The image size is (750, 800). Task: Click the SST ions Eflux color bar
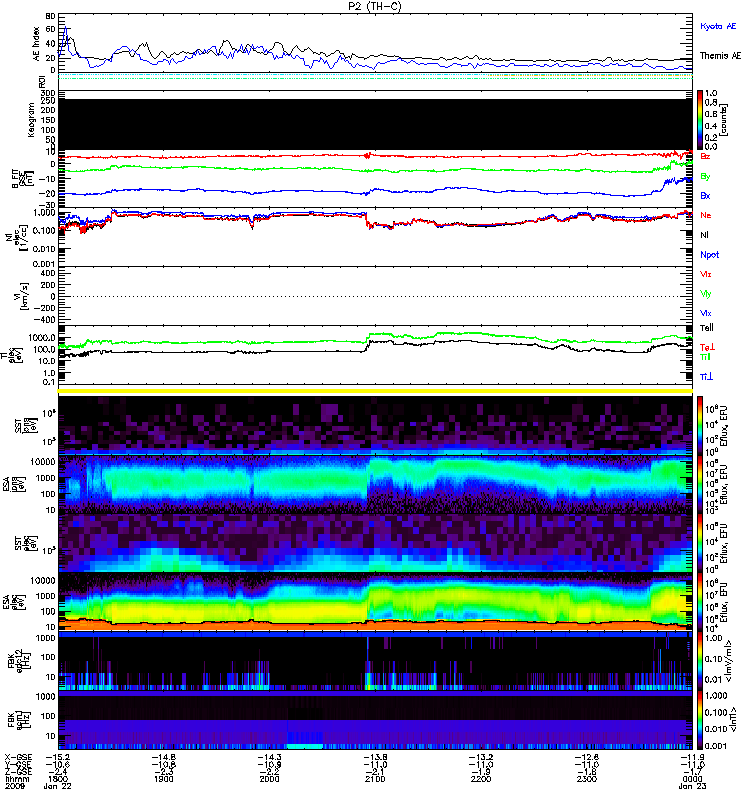pyautogui.click(x=700, y=425)
